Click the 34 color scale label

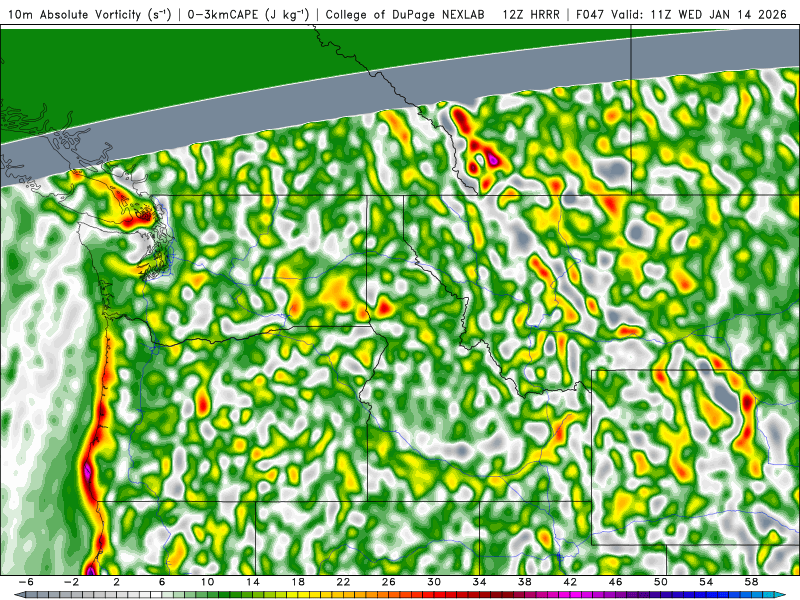[x=479, y=582]
